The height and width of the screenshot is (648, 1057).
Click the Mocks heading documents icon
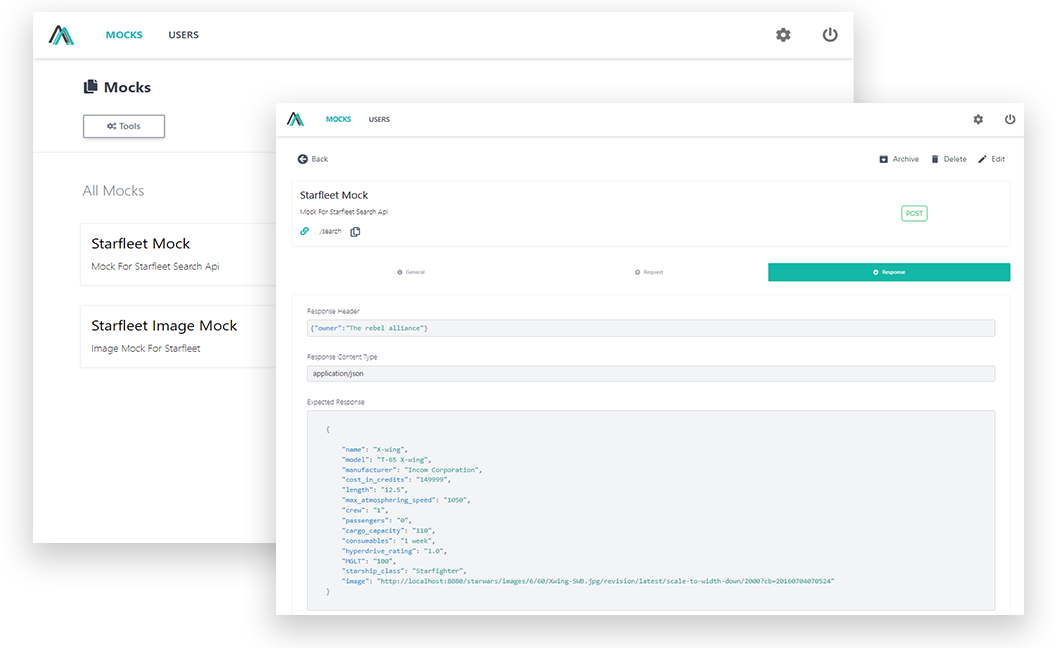point(90,87)
